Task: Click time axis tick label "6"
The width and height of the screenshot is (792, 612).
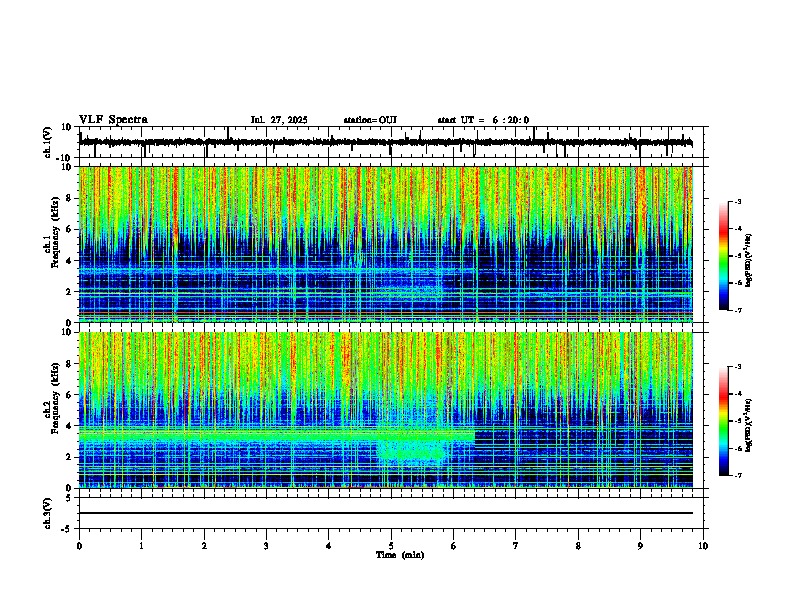Action: [454, 546]
